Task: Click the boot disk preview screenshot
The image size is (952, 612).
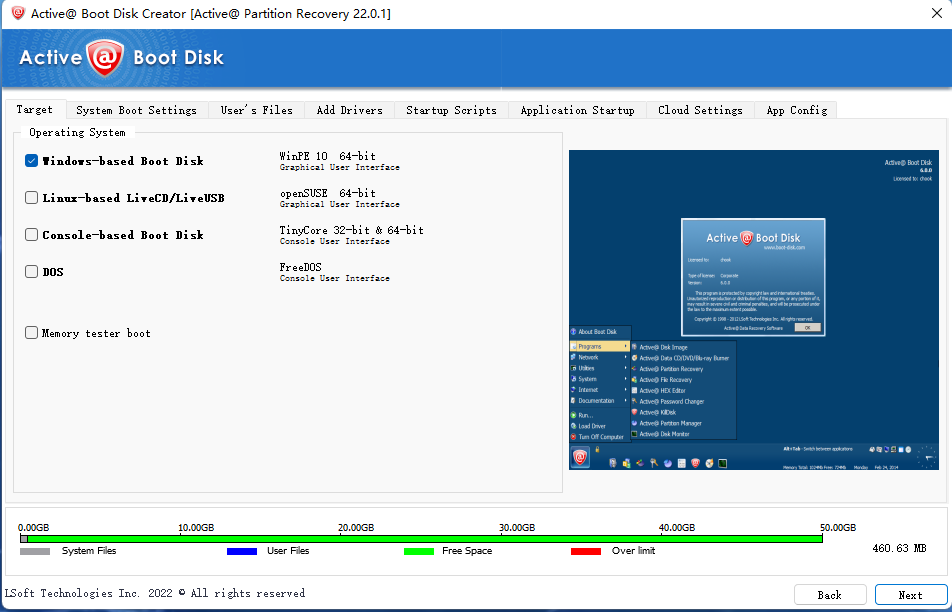Action: point(753,310)
